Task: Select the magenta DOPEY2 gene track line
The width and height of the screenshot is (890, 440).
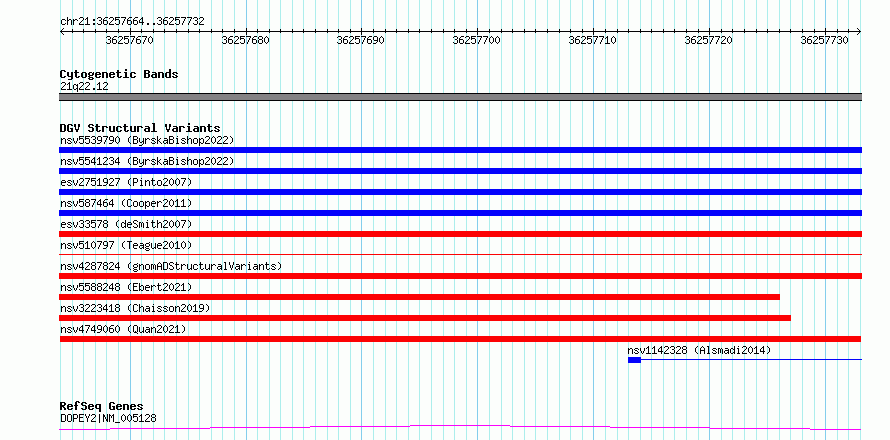Action: point(460,427)
